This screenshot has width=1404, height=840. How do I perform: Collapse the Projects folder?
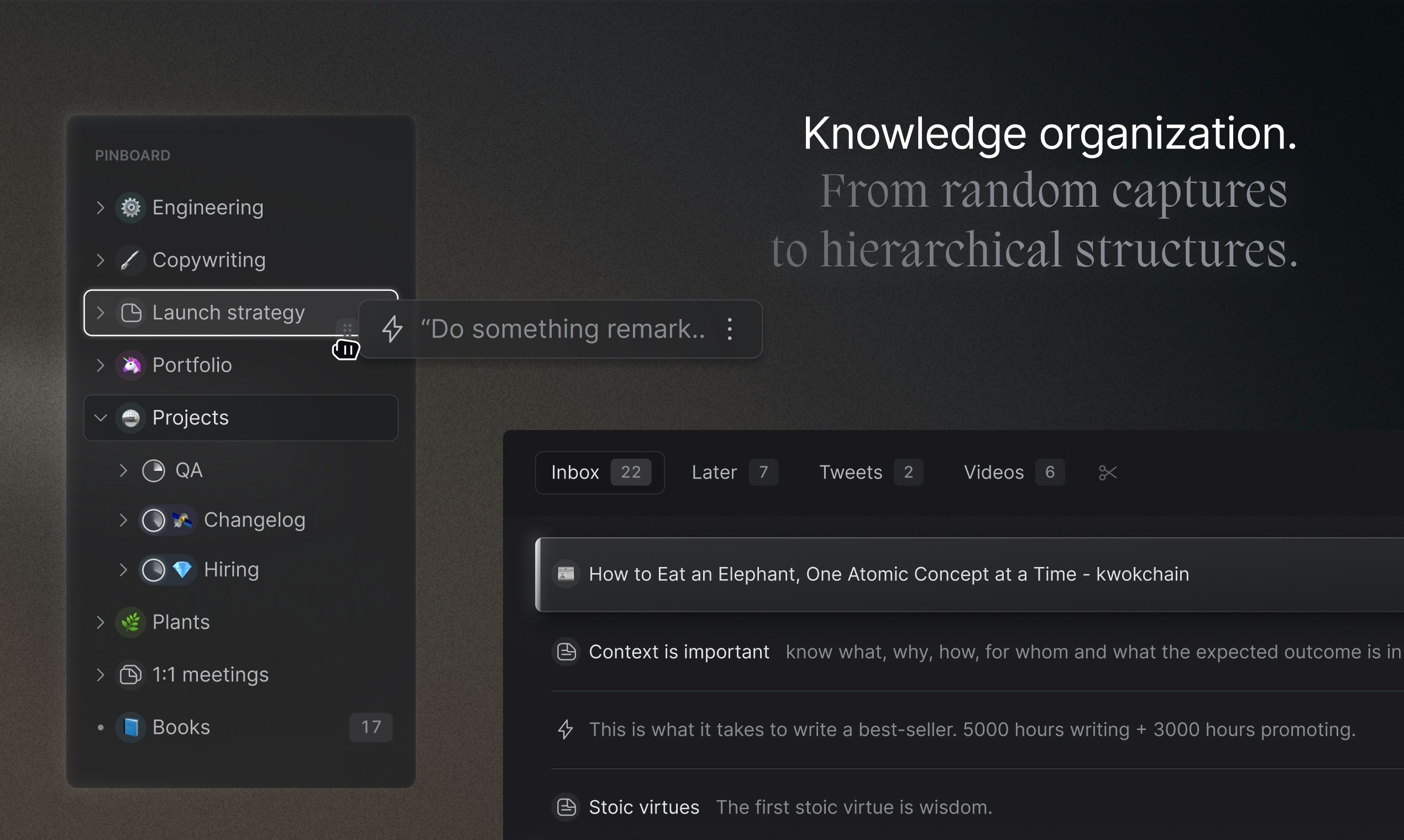pos(100,418)
